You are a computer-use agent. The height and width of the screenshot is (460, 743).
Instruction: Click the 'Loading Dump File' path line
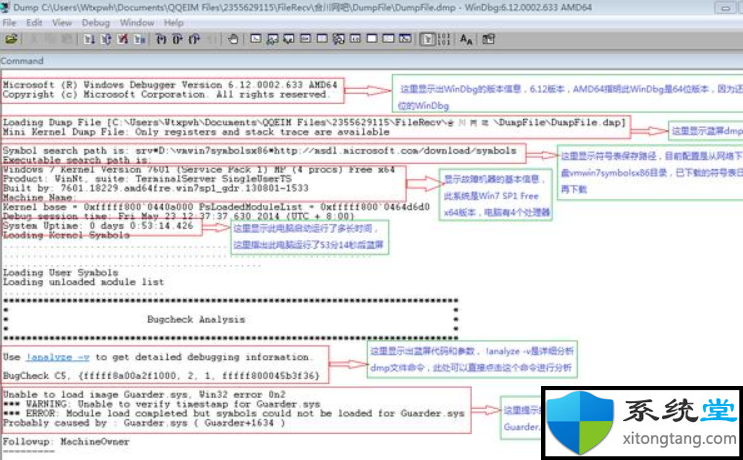(314, 122)
